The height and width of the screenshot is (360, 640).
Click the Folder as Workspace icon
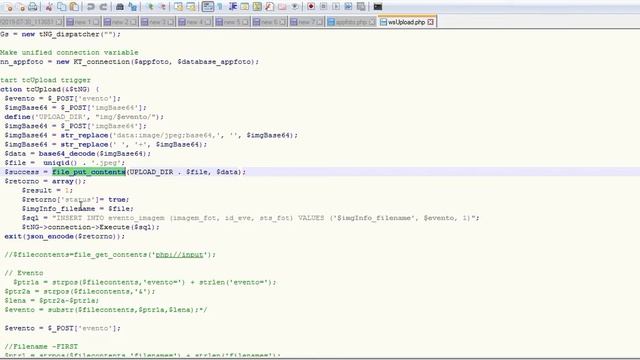pyautogui.click(x=282, y=7)
